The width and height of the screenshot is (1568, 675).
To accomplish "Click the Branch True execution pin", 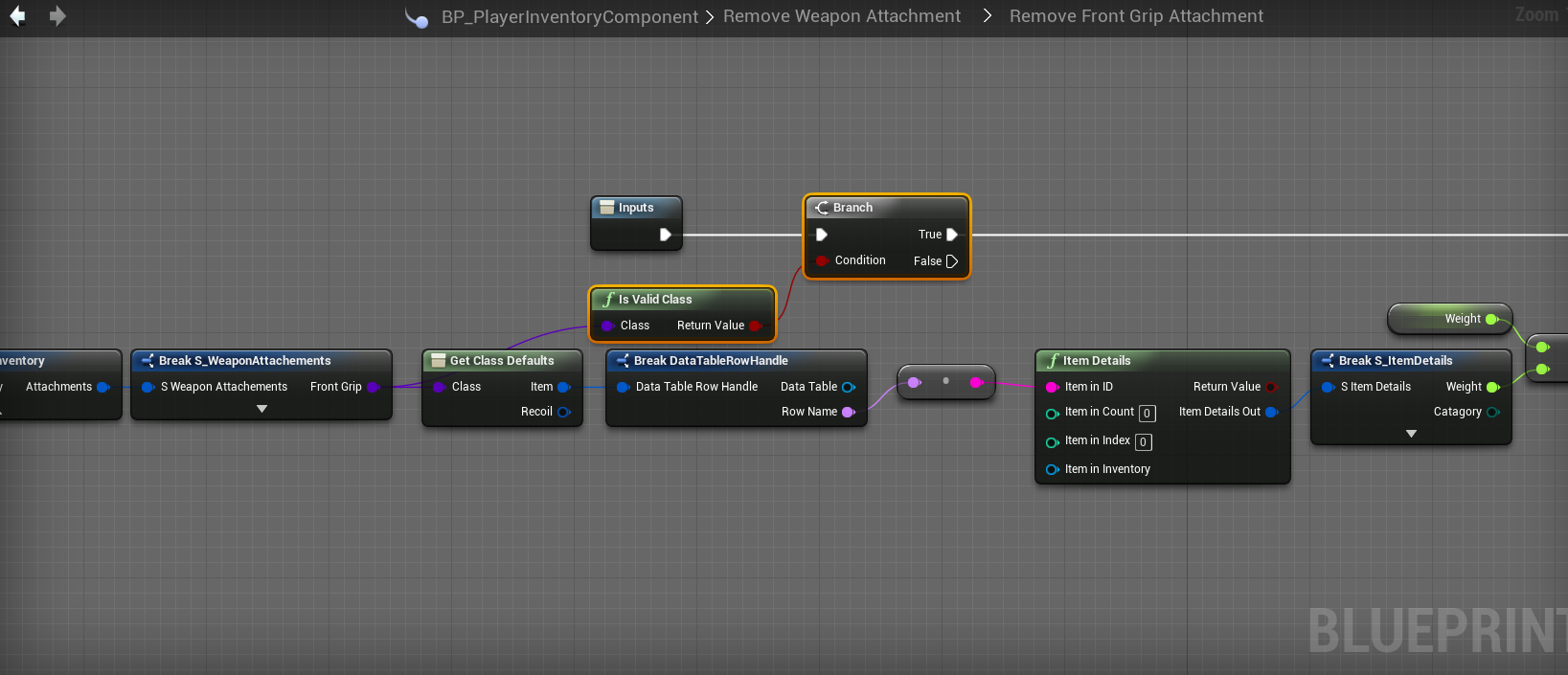I will point(952,235).
